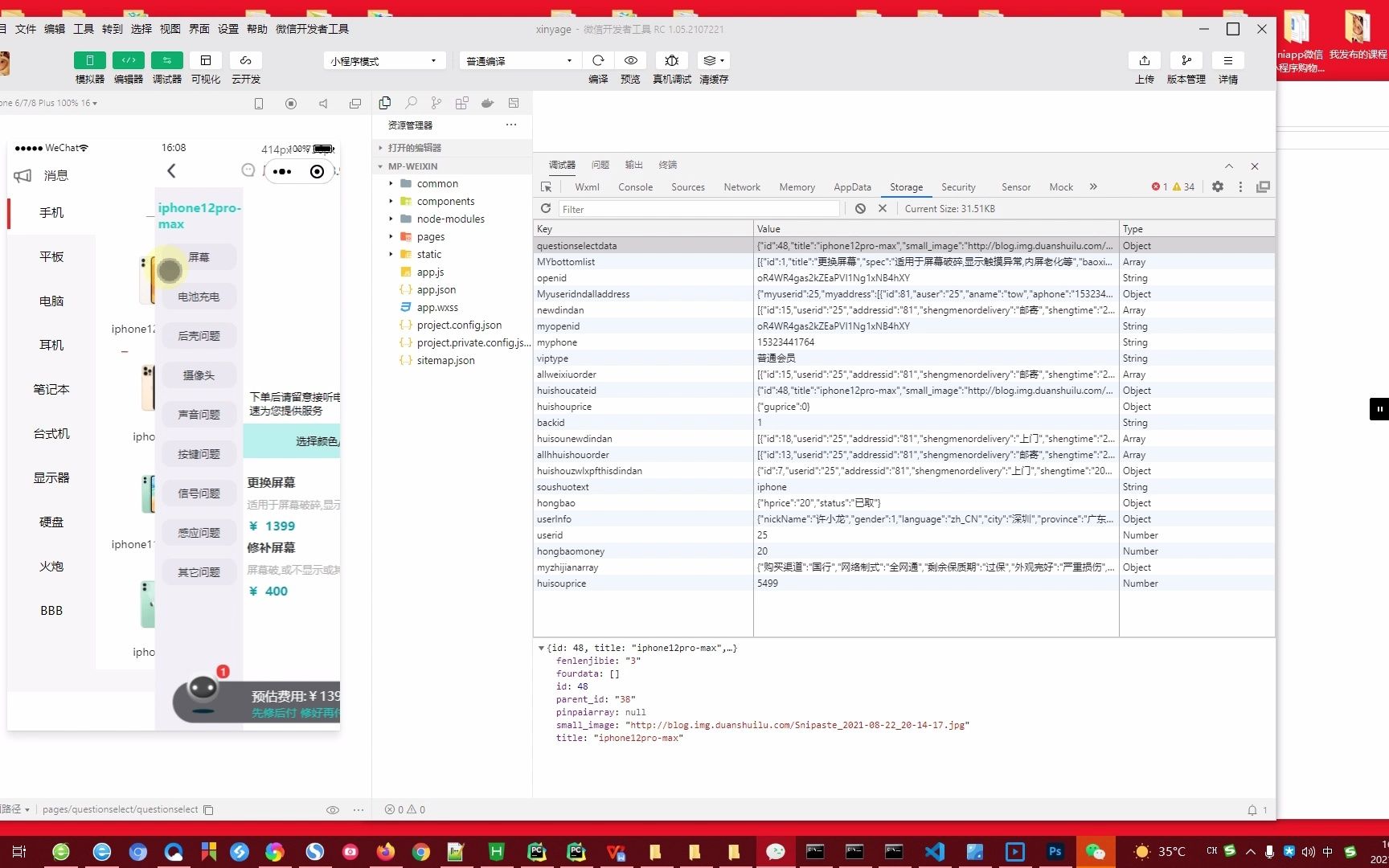The width and height of the screenshot is (1389, 868).
Task: Tap the back arrow in the simulator
Action: click(171, 170)
